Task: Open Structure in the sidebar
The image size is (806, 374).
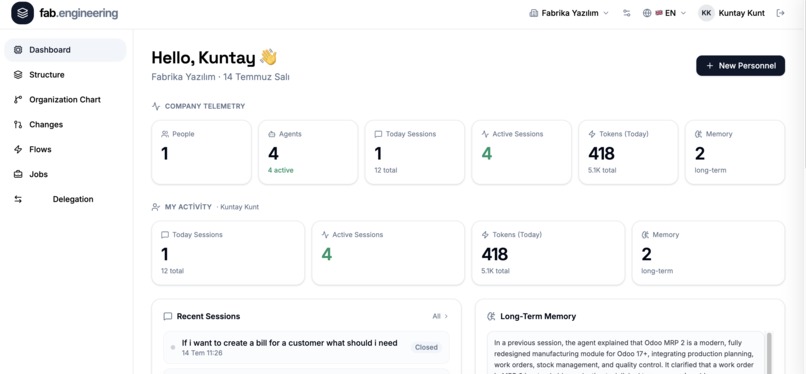Action: point(65,75)
